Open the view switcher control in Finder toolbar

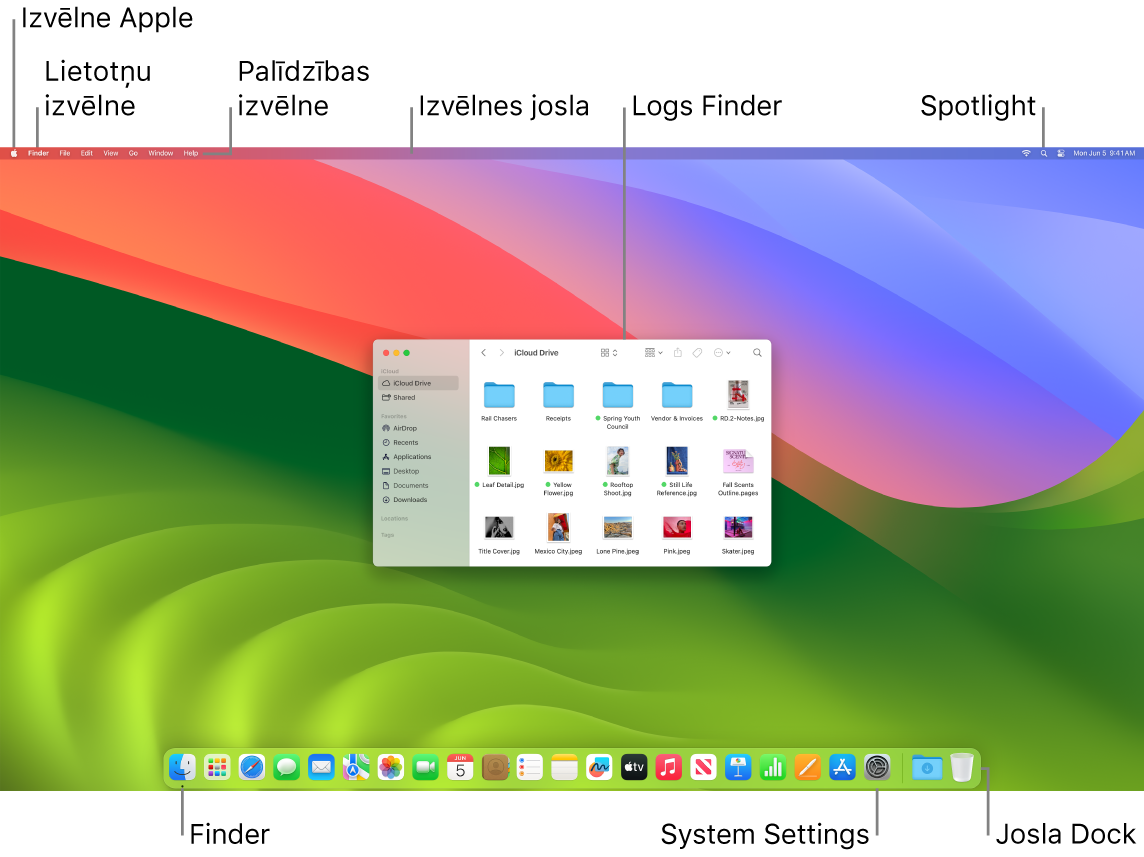[606, 352]
